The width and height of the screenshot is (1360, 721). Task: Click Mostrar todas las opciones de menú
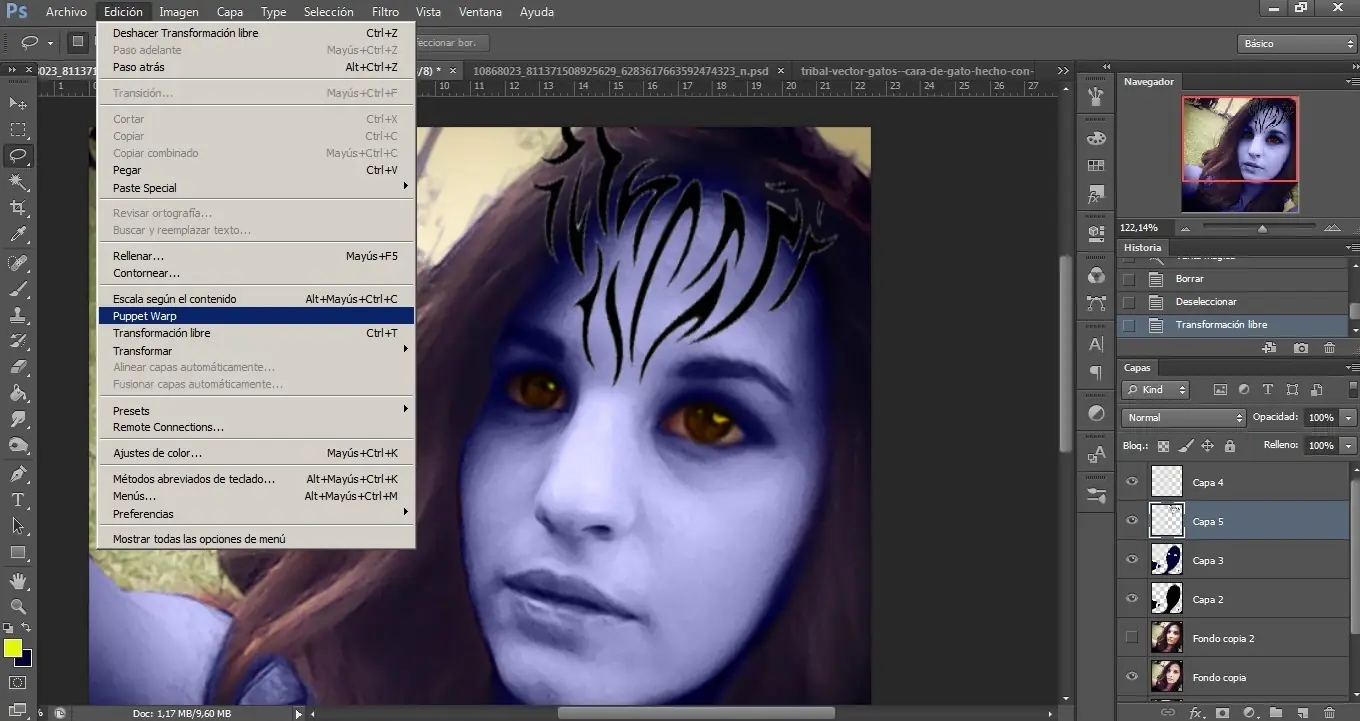tap(256, 539)
